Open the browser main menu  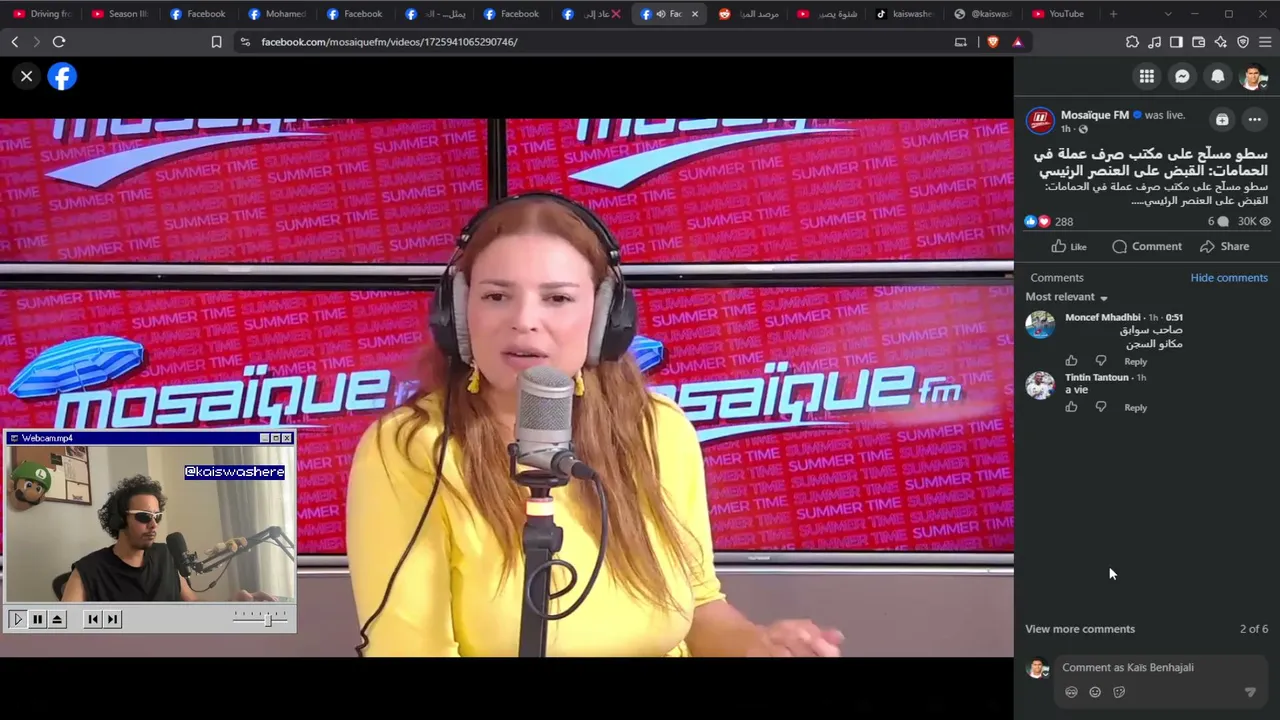[x=1265, y=42]
